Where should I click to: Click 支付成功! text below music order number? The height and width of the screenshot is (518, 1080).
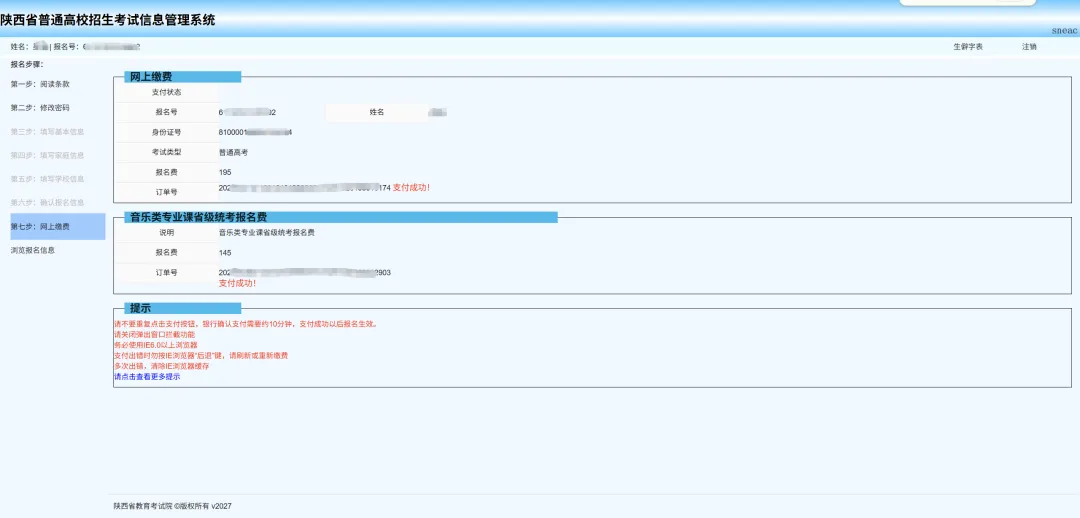click(237, 283)
